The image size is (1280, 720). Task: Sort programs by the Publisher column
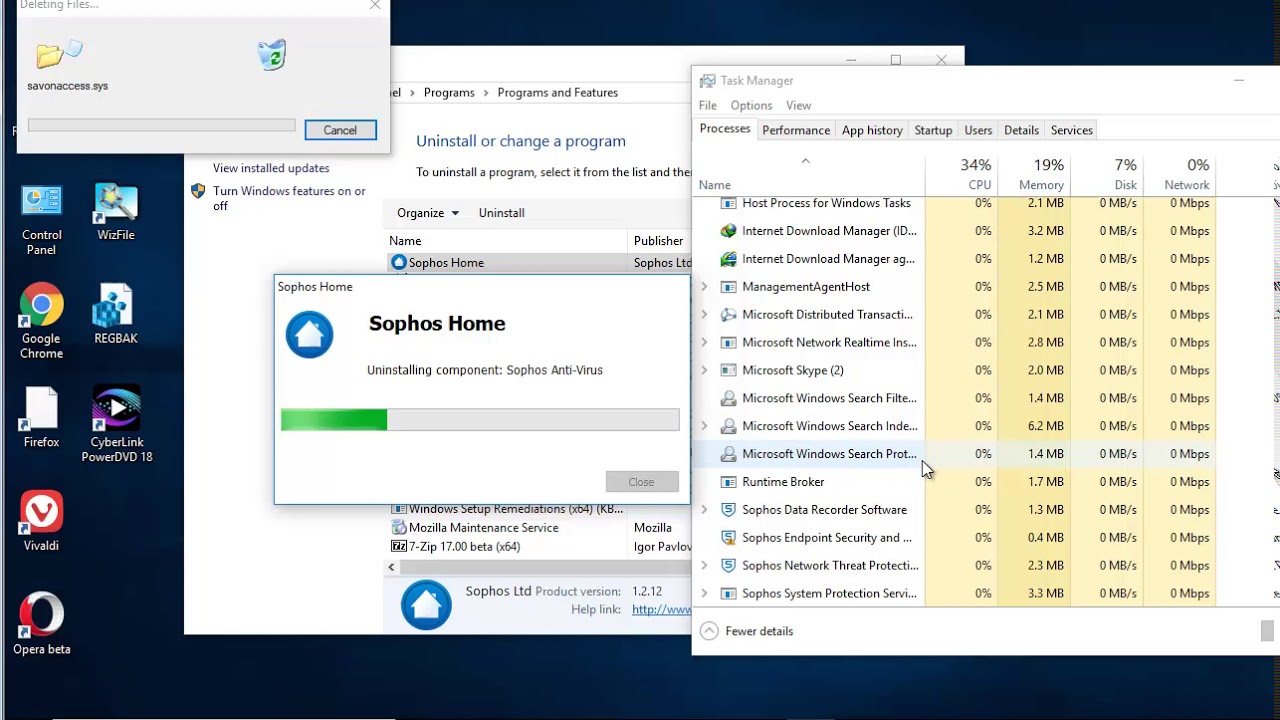pos(658,241)
